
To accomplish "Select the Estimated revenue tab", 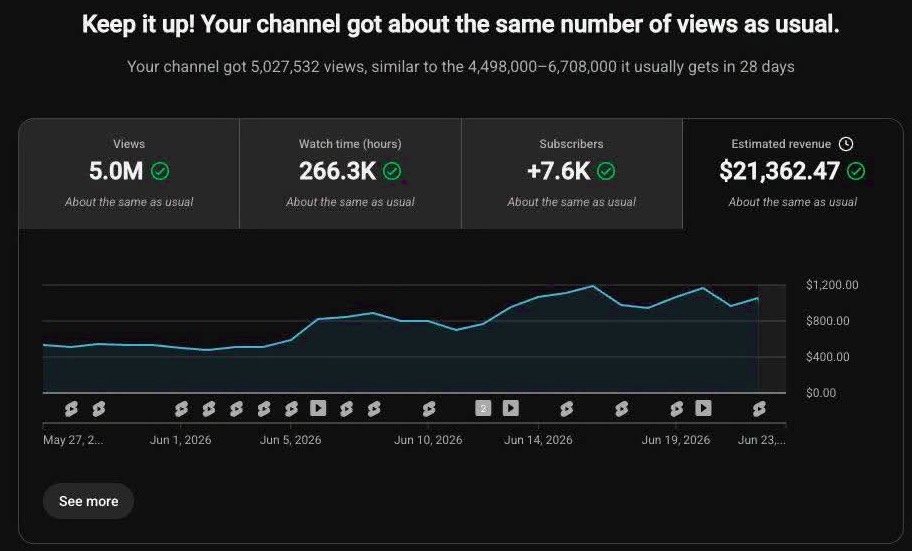I will (x=793, y=173).
